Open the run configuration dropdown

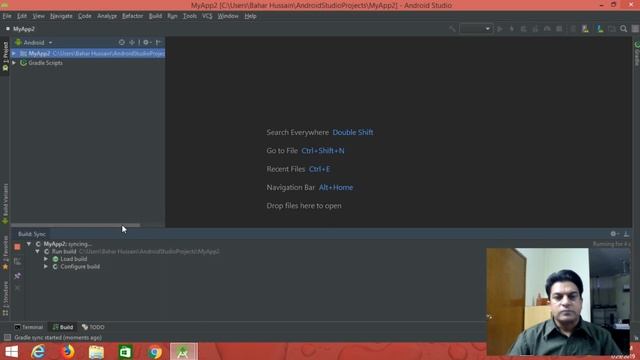(476, 29)
